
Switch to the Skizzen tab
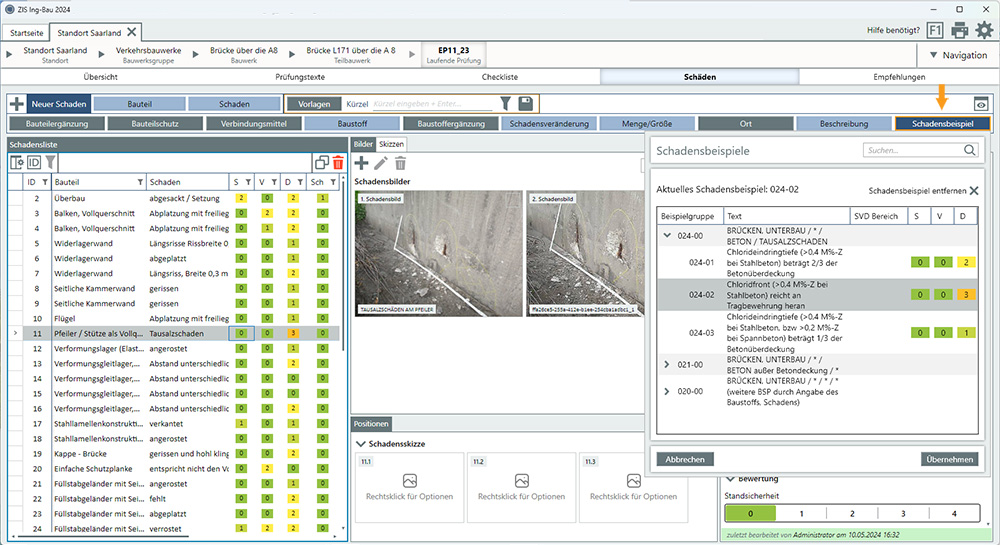tap(391, 144)
